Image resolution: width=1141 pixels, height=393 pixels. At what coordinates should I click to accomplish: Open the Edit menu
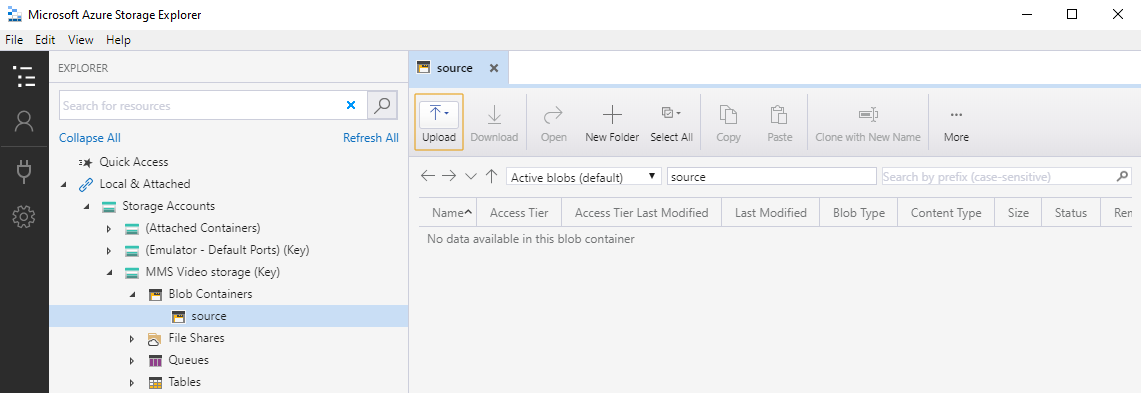pyautogui.click(x=45, y=40)
